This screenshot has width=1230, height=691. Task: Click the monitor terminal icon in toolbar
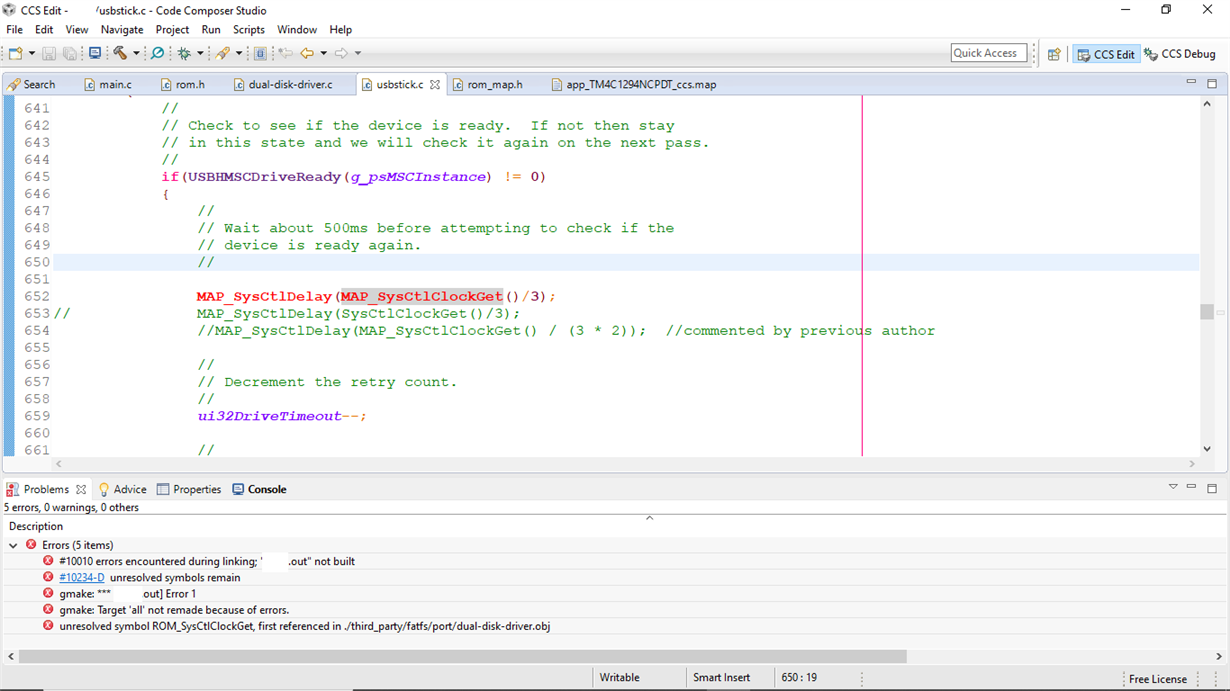pyautogui.click(x=95, y=53)
